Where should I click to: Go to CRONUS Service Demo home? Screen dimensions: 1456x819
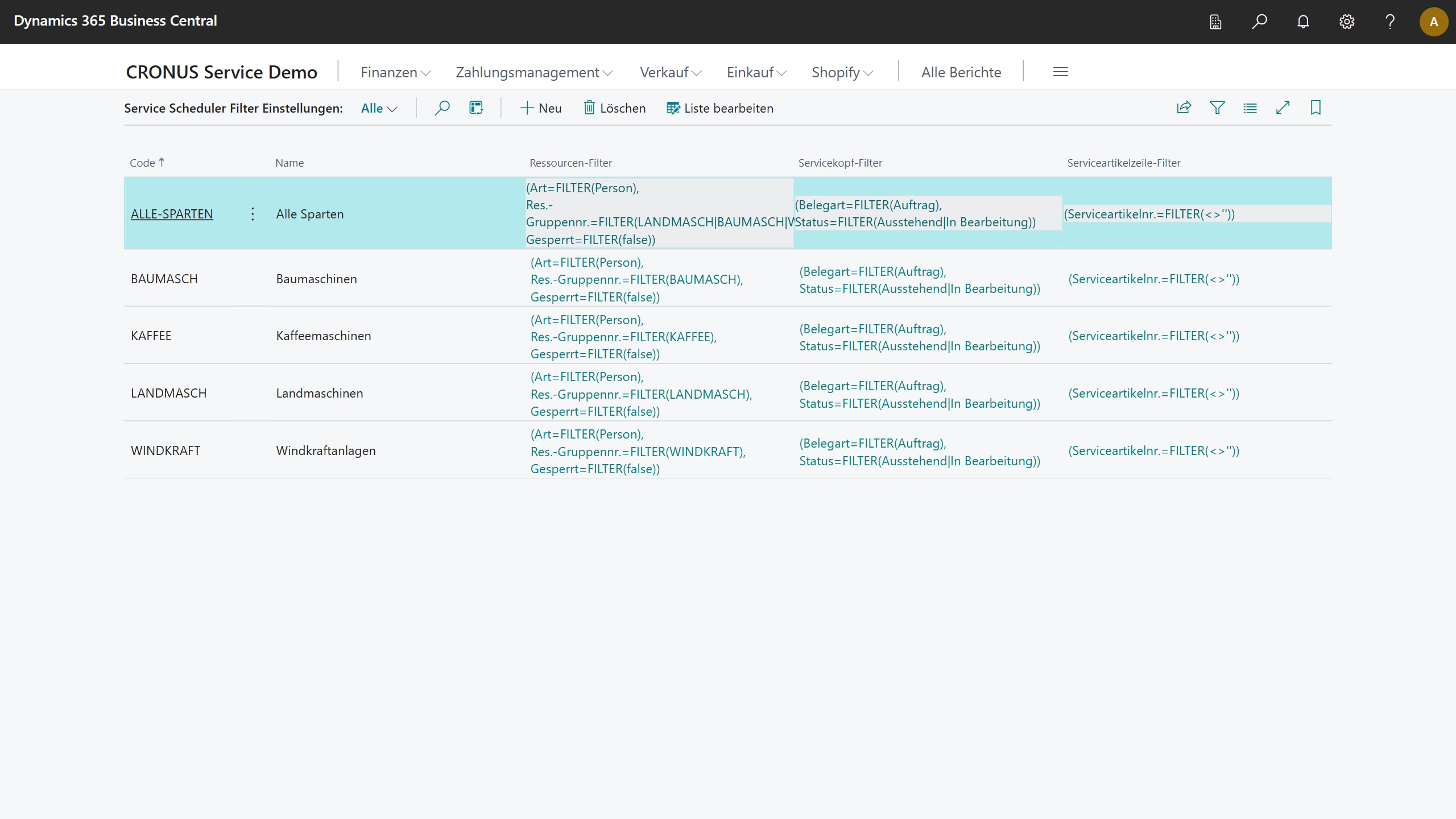tap(221, 72)
